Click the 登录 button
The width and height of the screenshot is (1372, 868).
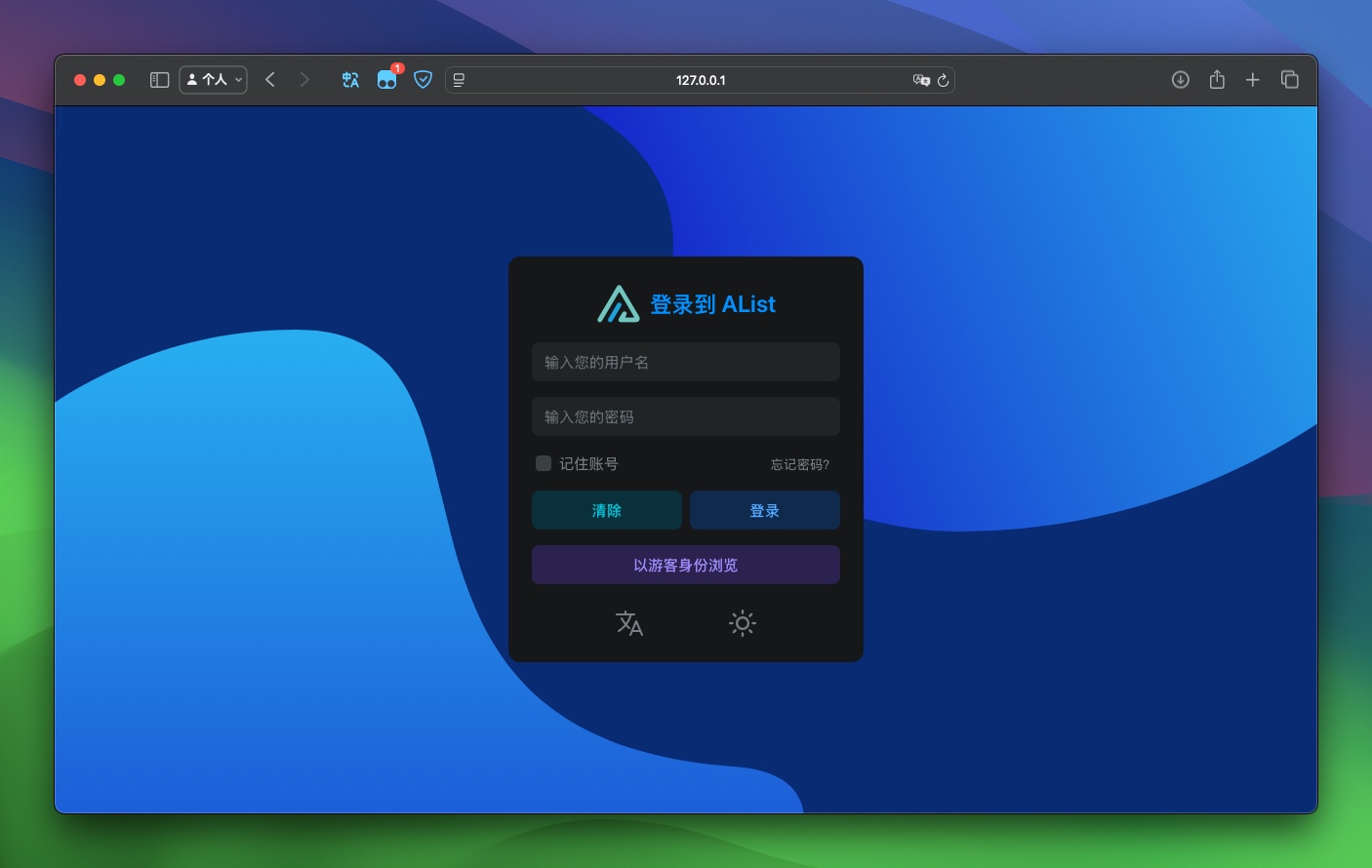pyautogui.click(x=765, y=510)
